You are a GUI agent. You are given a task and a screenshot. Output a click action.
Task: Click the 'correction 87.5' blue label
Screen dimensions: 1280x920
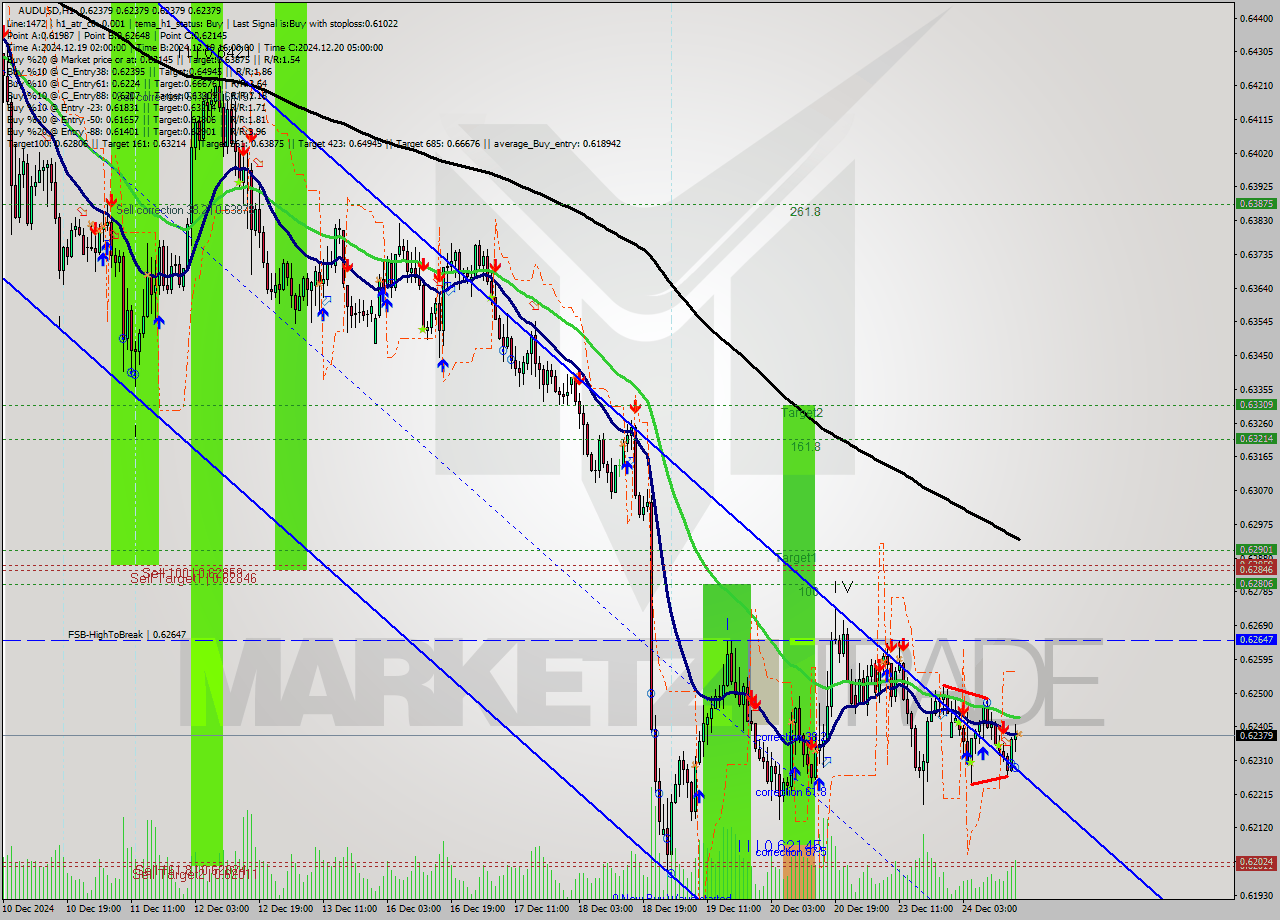[790, 852]
